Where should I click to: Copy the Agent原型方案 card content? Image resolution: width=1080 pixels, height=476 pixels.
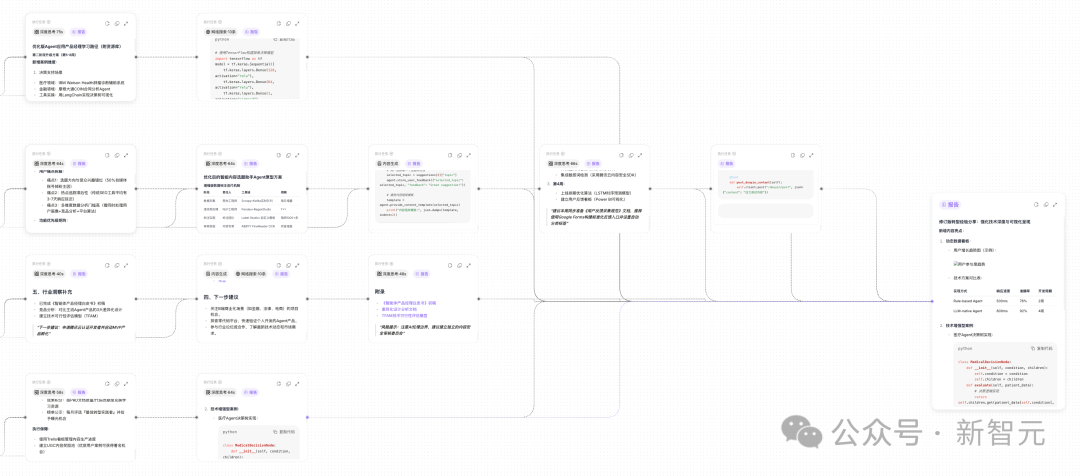pyautogui.click(x=287, y=154)
